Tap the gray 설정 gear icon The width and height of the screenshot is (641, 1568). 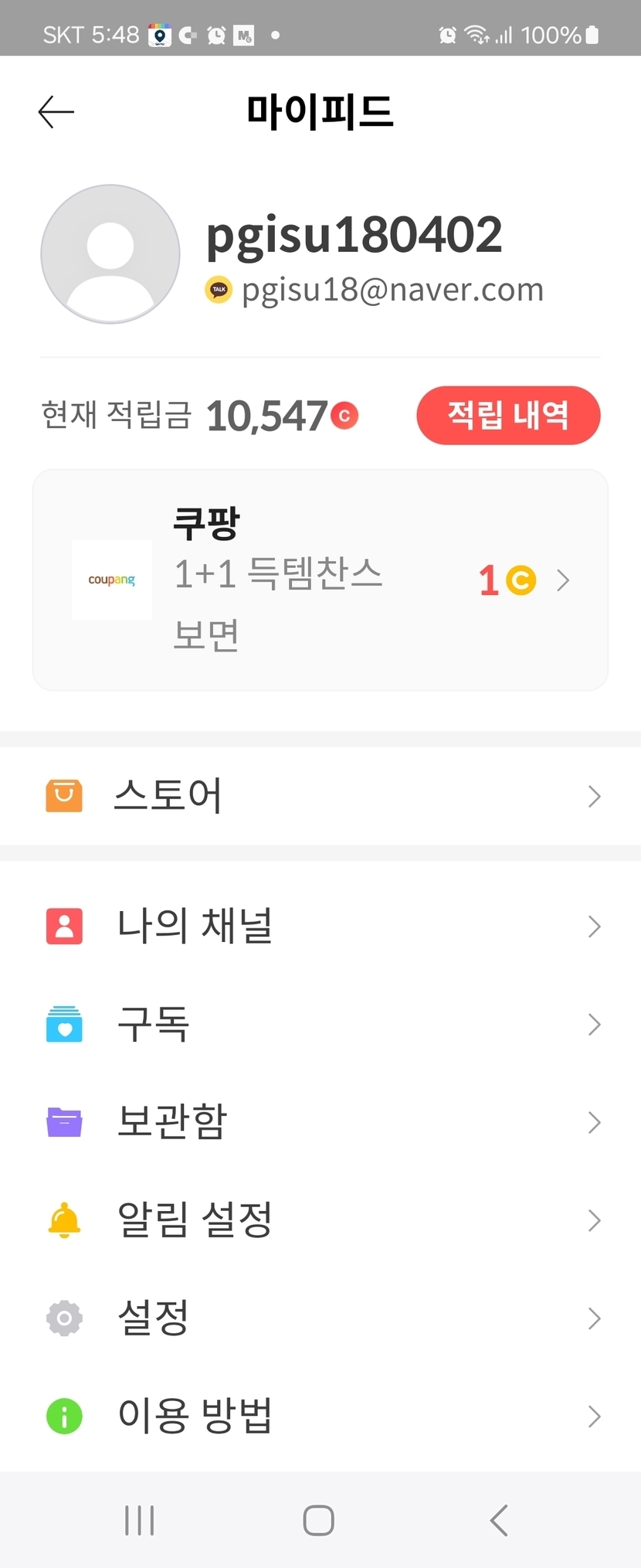(64, 1318)
